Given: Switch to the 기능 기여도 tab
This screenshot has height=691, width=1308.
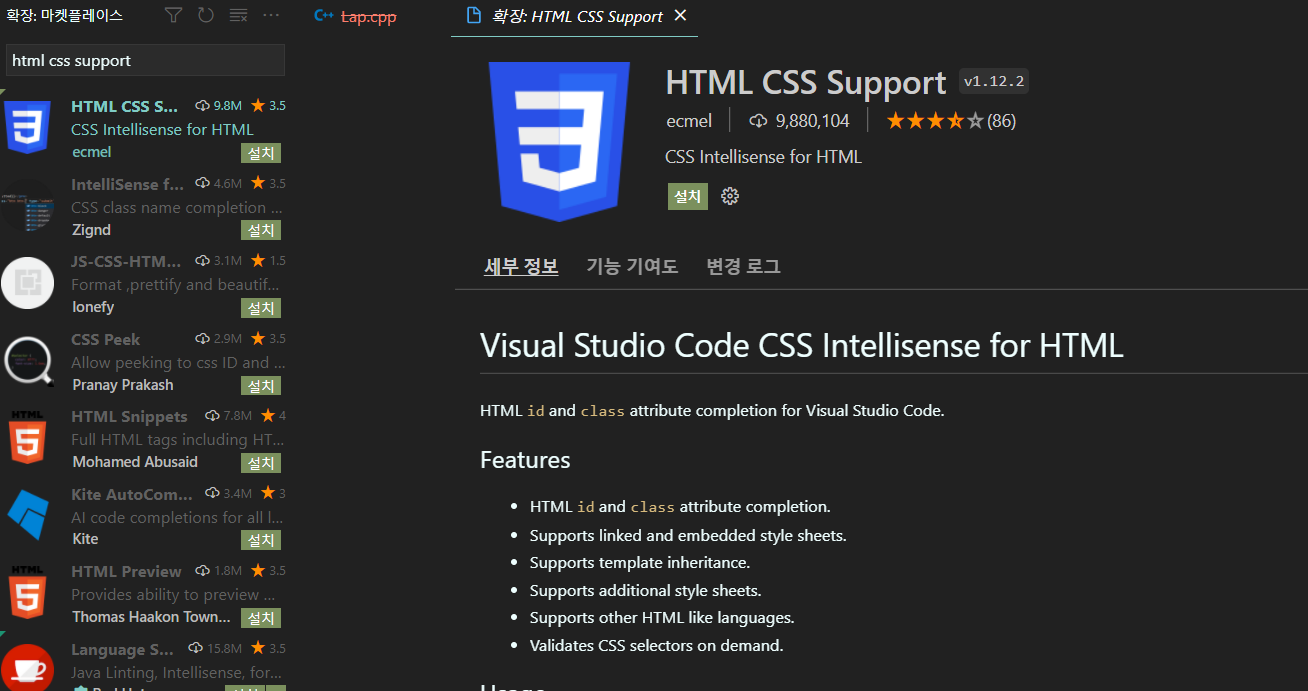Looking at the screenshot, I should (x=632, y=266).
